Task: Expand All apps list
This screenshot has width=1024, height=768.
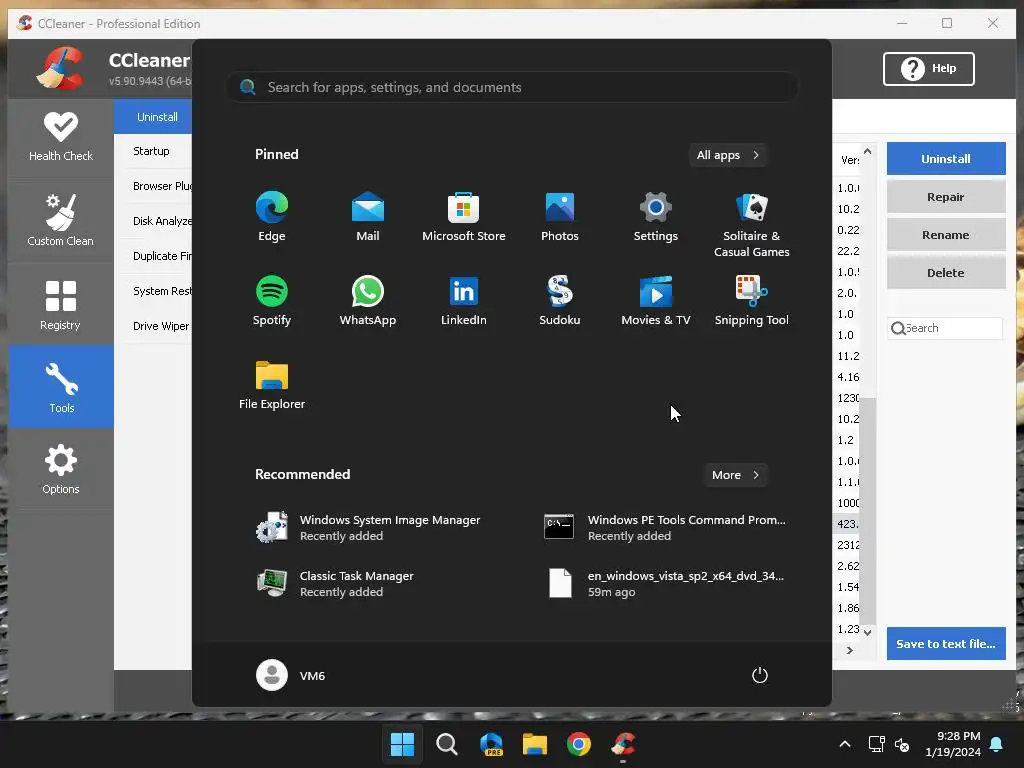Action: (x=728, y=155)
